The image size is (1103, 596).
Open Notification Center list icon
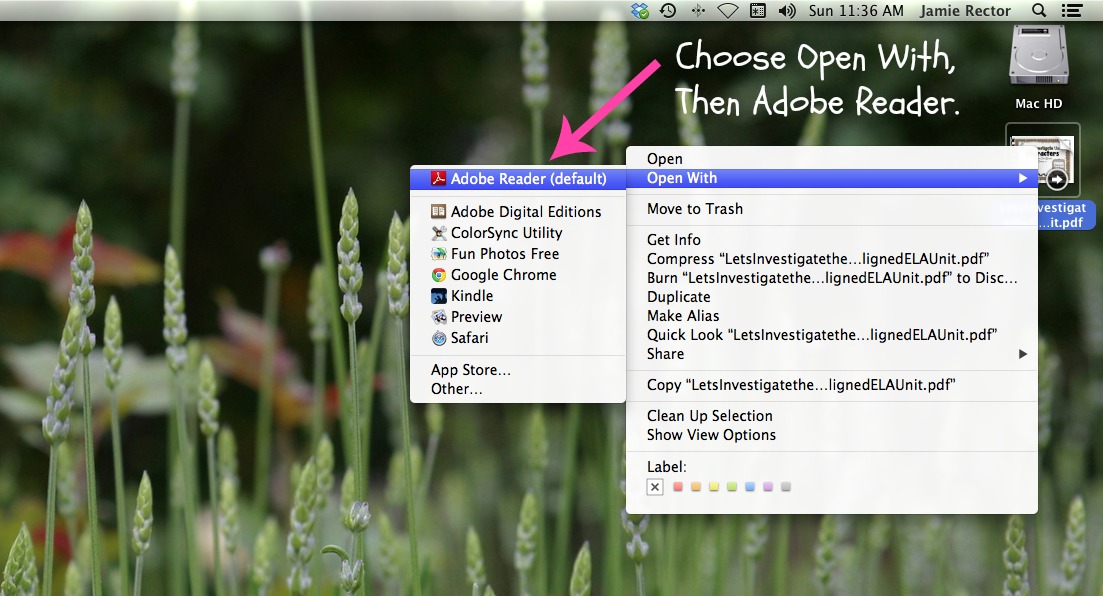[x=1072, y=11]
